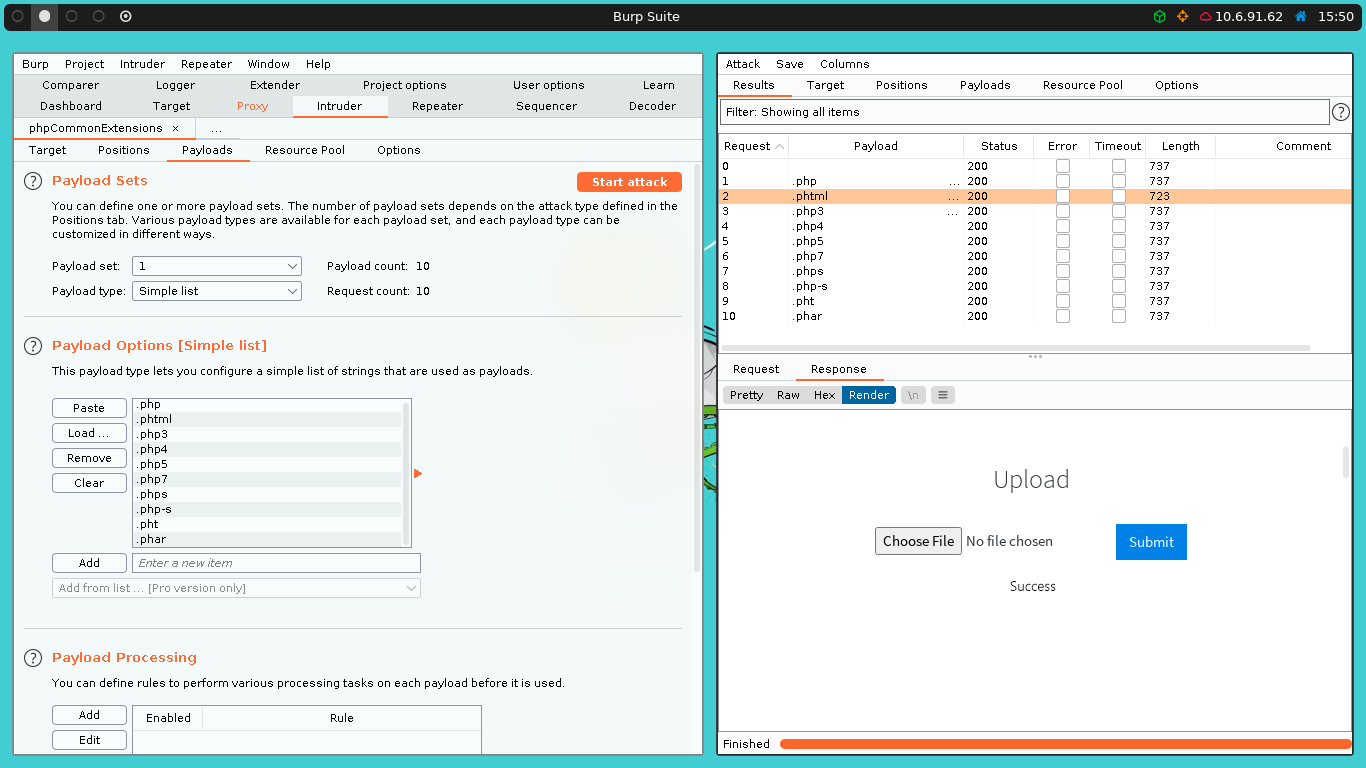The width and height of the screenshot is (1366, 768).
Task: Click Remove in Payload Options
Action: (89, 458)
